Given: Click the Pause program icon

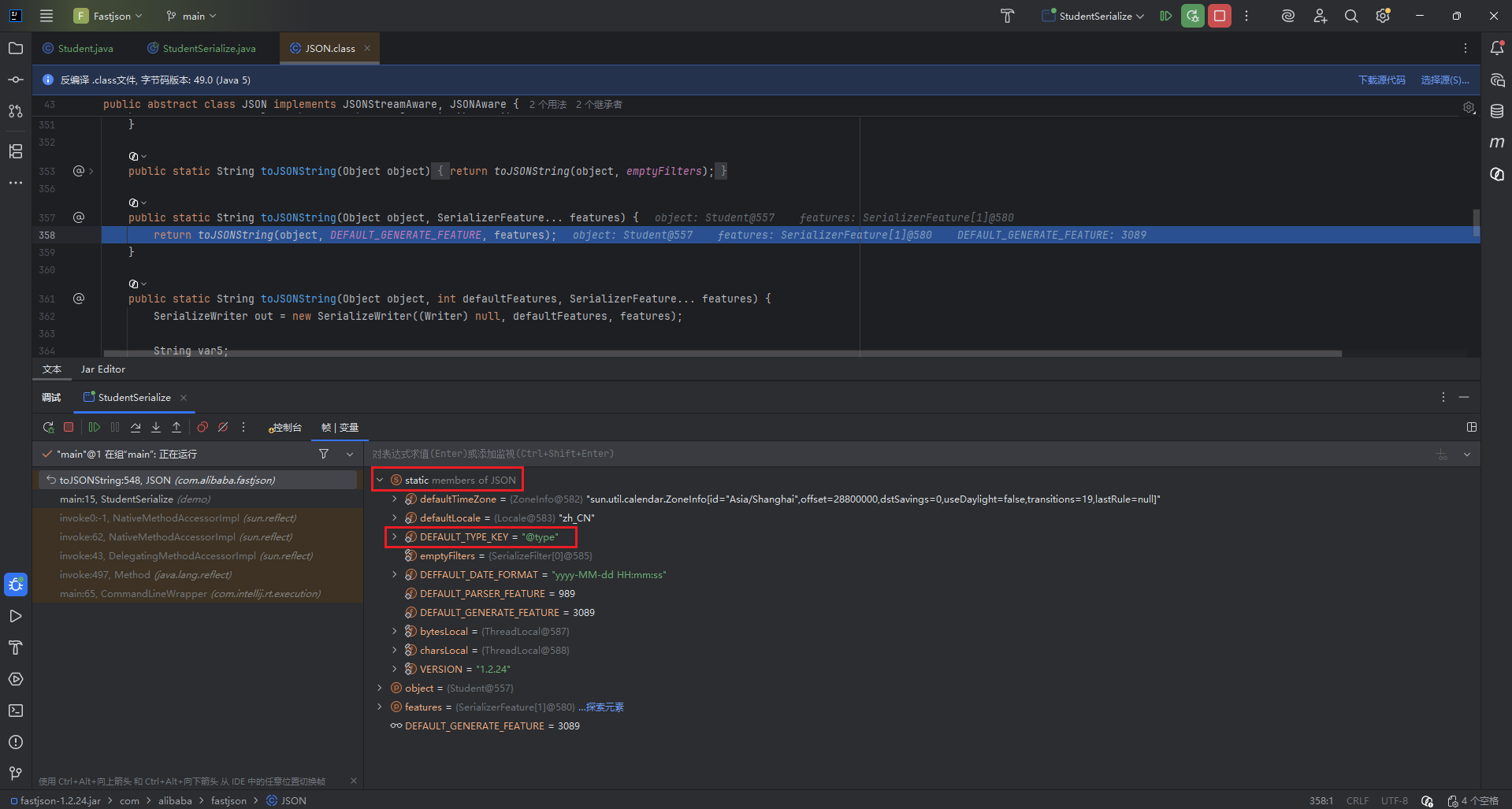Looking at the screenshot, I should 115,427.
